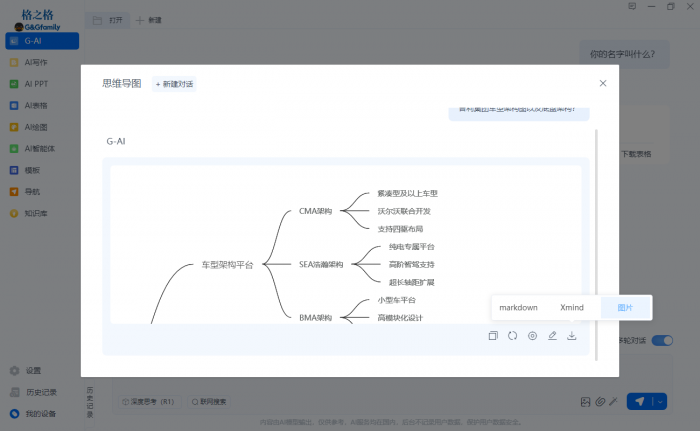Select the 超长轴距扩展 node
The image size is (700, 431).
coord(412,282)
